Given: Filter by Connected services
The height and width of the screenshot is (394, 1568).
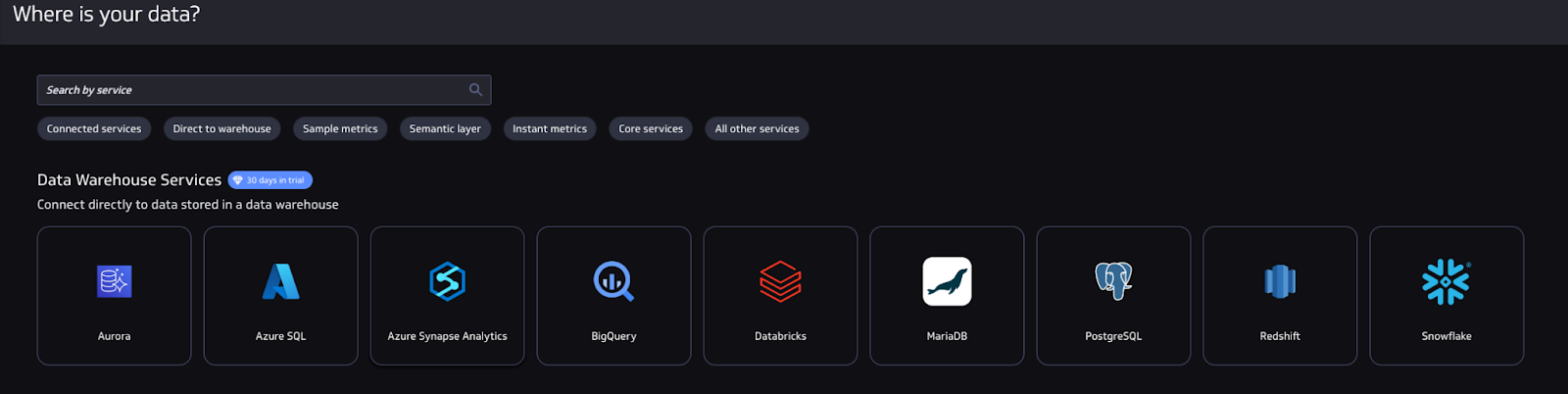Looking at the screenshot, I should coord(94,128).
